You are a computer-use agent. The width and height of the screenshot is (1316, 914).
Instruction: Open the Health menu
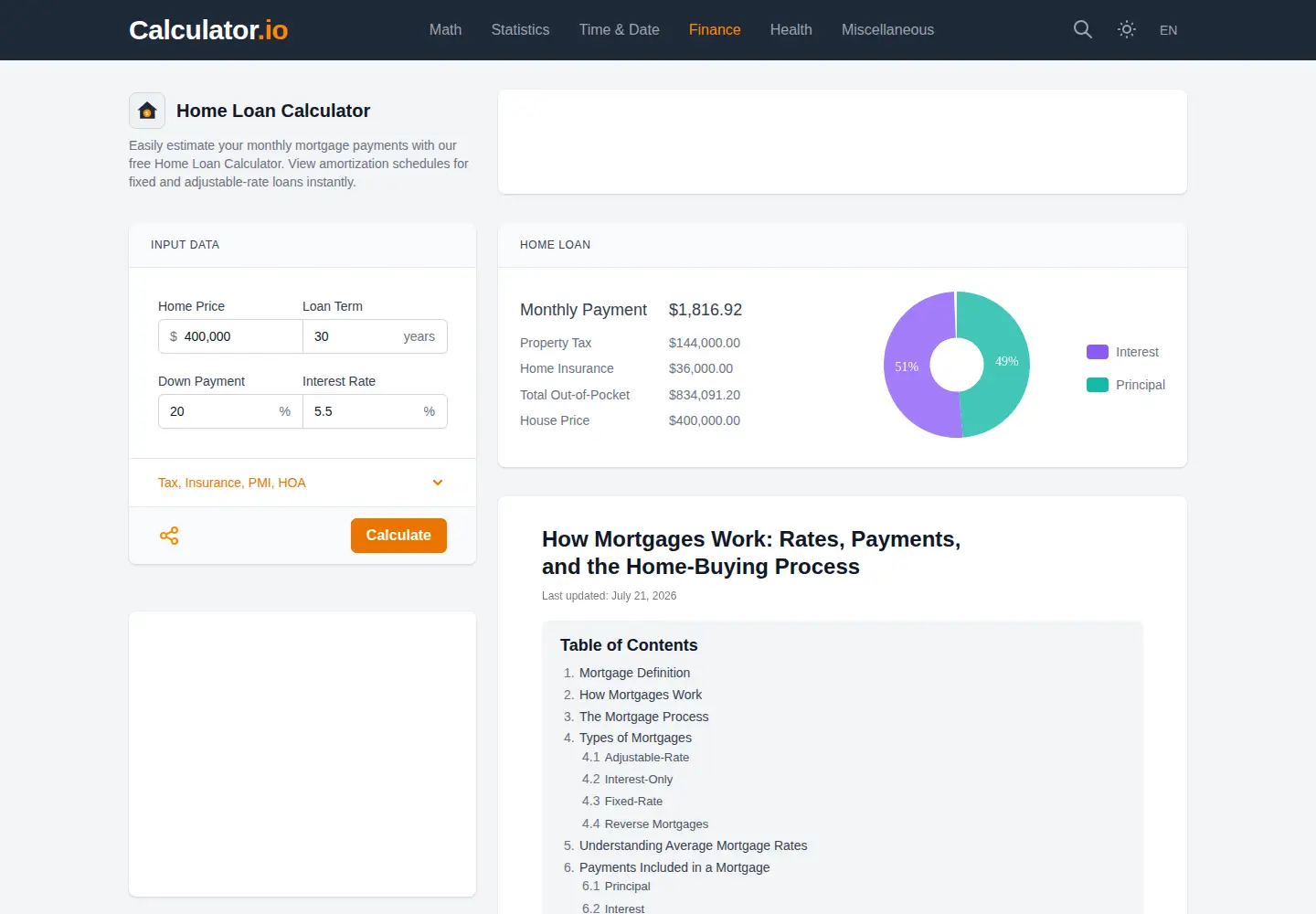click(791, 29)
